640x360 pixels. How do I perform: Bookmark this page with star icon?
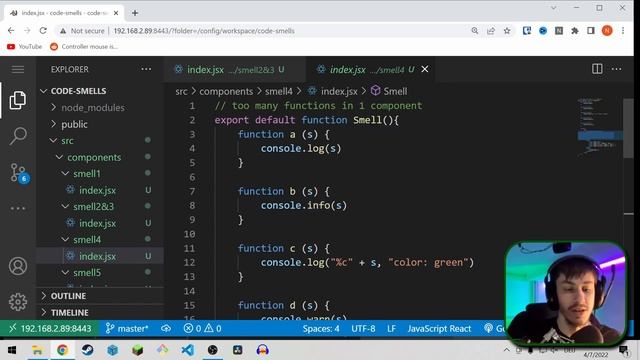point(507,31)
